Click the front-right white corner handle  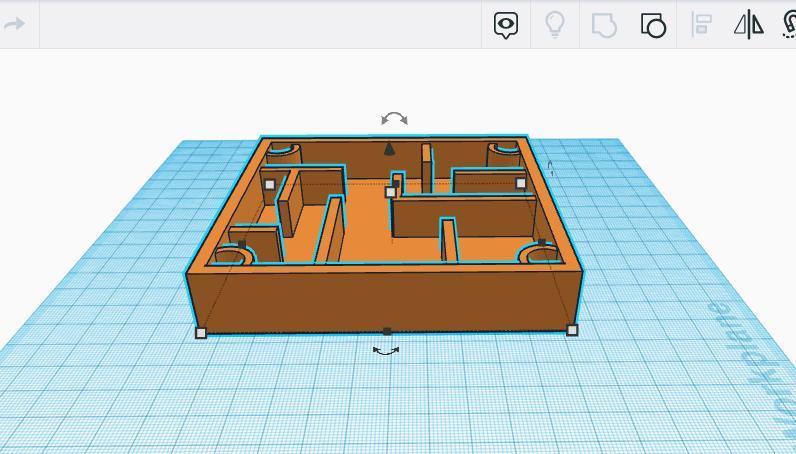pyautogui.click(x=572, y=331)
